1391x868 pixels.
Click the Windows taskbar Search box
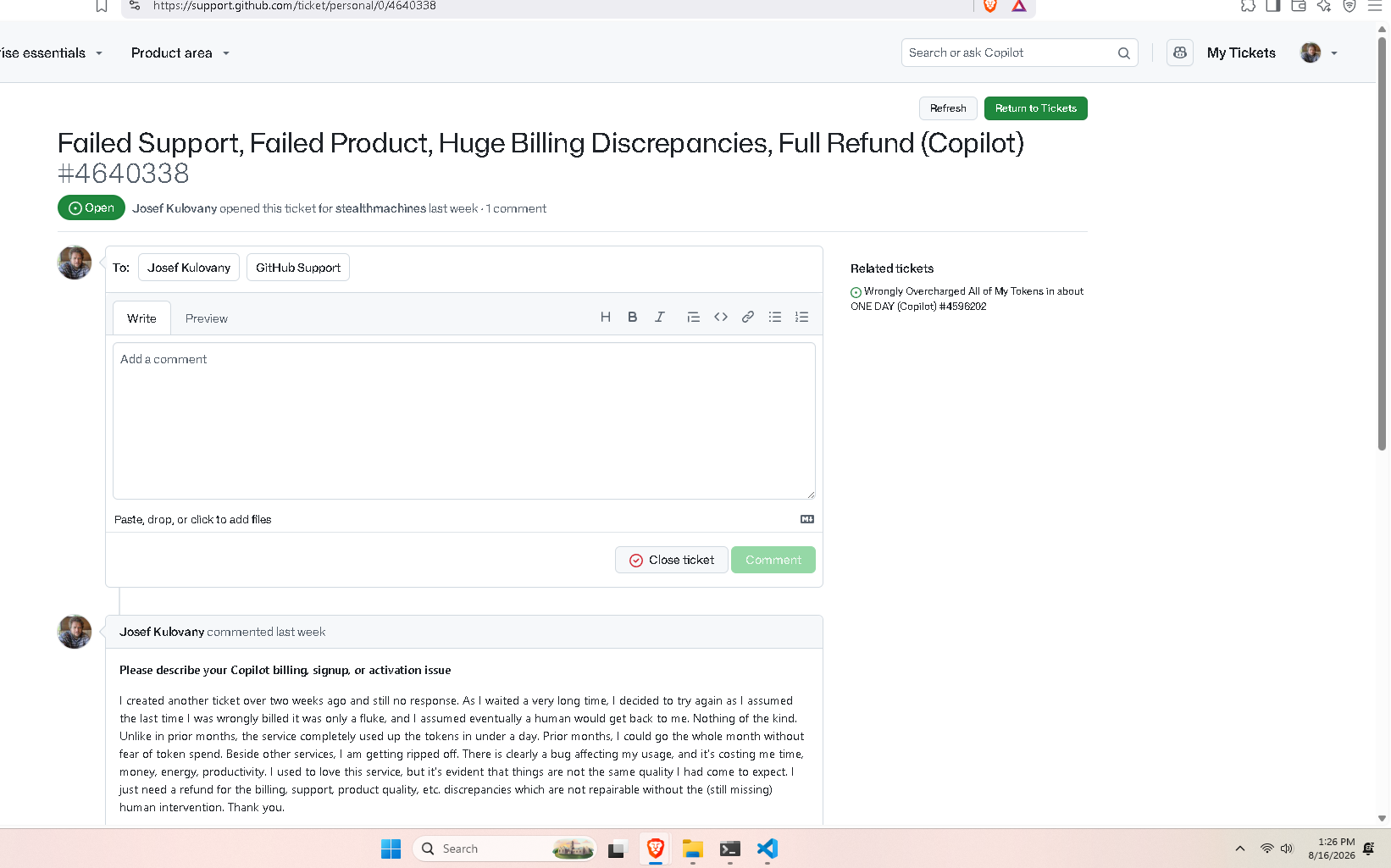point(505,849)
